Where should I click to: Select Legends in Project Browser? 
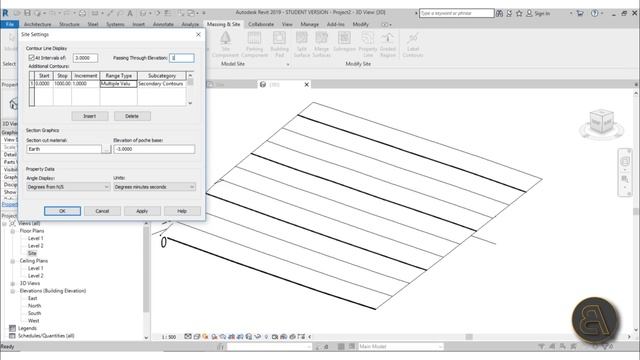click(x=27, y=328)
